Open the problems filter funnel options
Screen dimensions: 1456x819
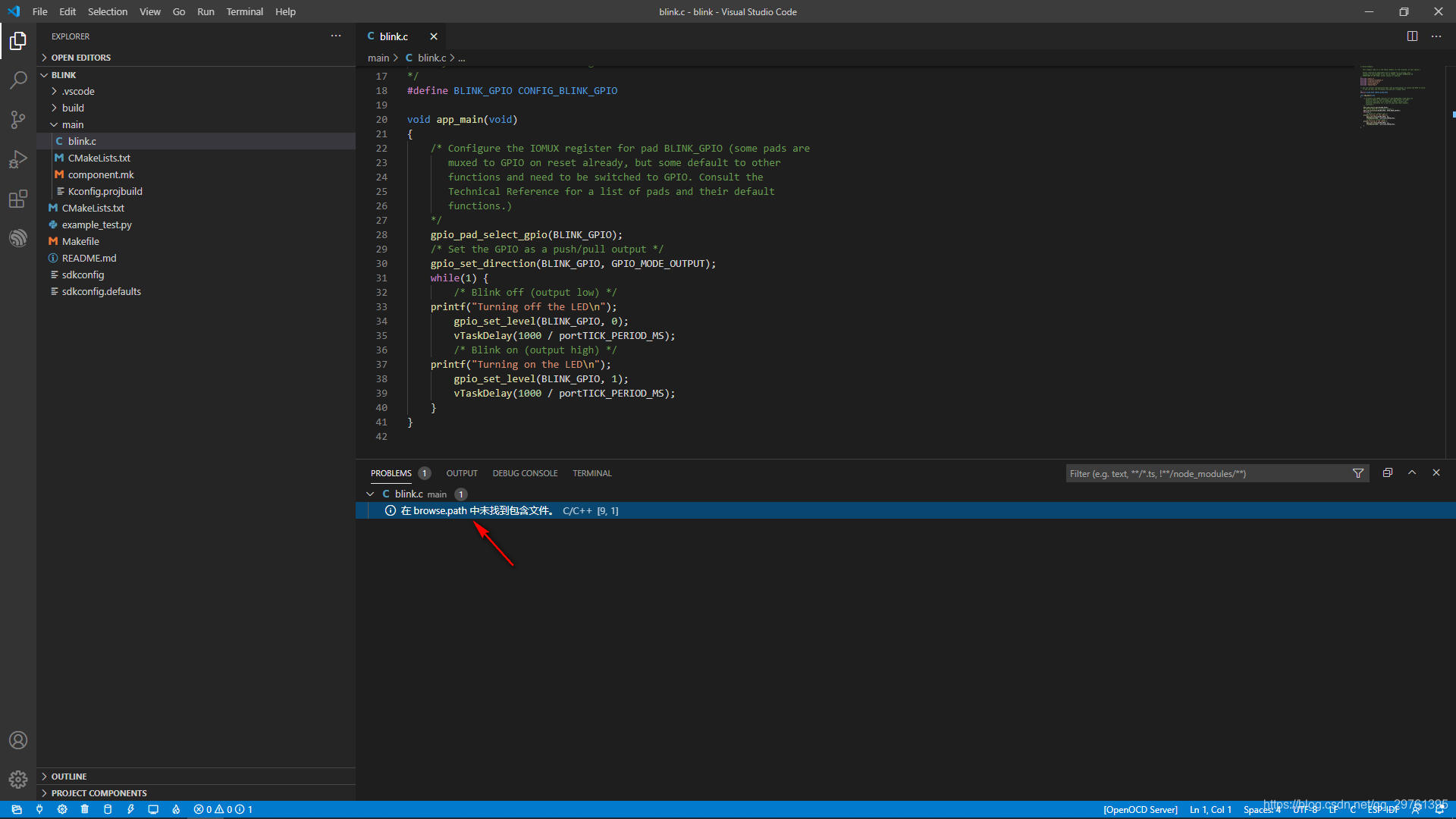pyautogui.click(x=1358, y=473)
